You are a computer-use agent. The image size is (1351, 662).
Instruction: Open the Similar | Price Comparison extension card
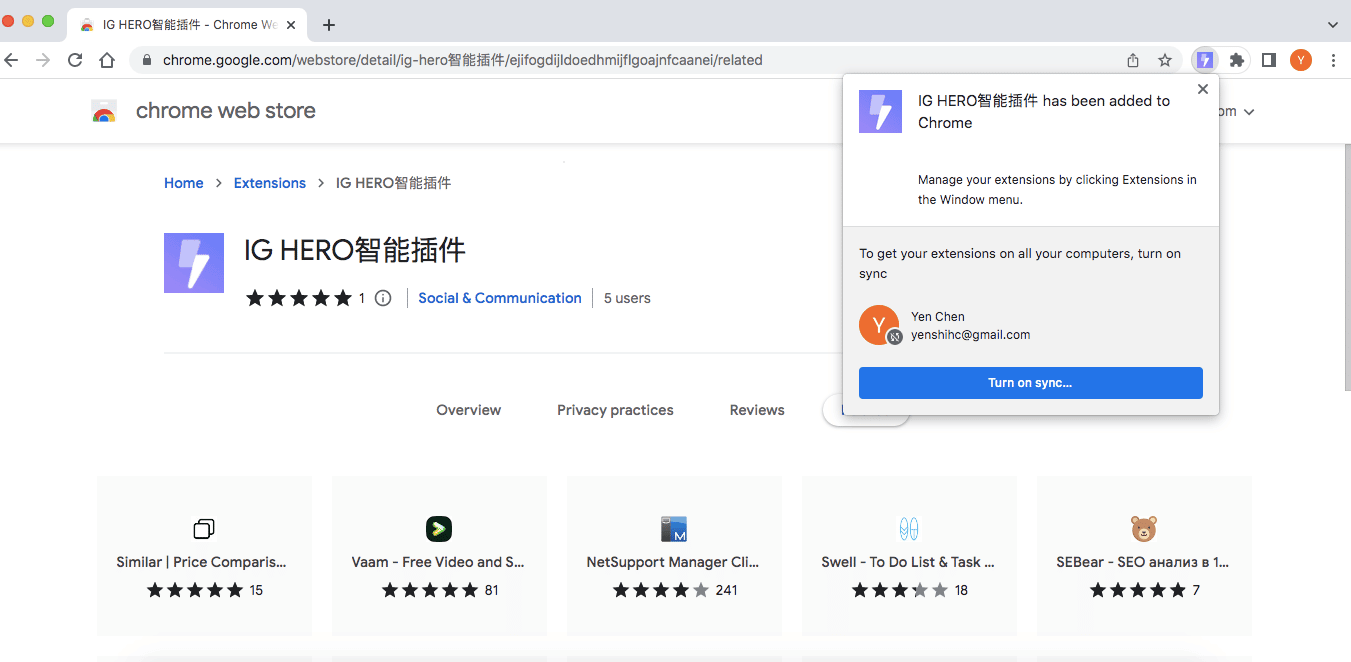(204, 556)
